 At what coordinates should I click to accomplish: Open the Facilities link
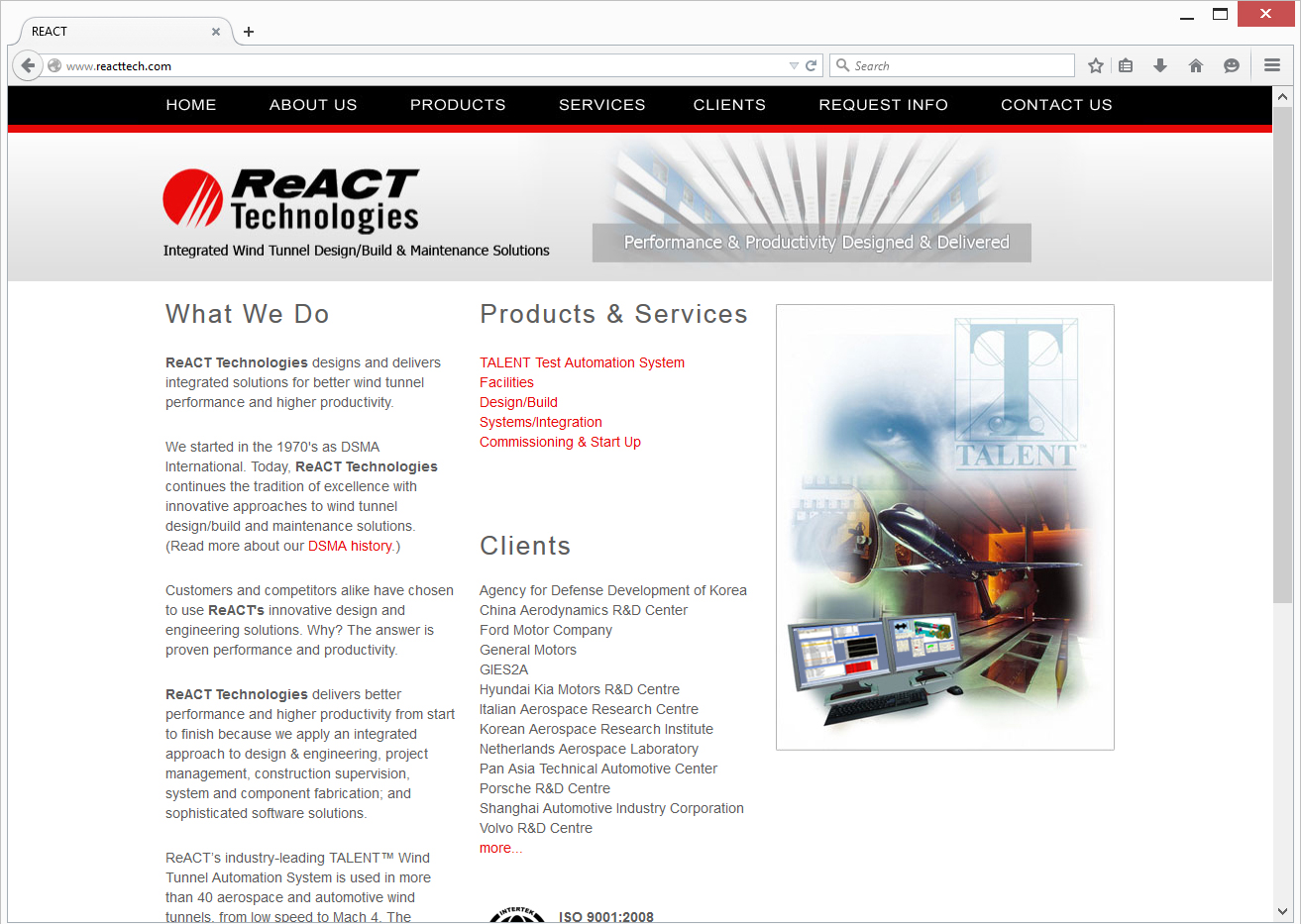[x=506, y=382]
